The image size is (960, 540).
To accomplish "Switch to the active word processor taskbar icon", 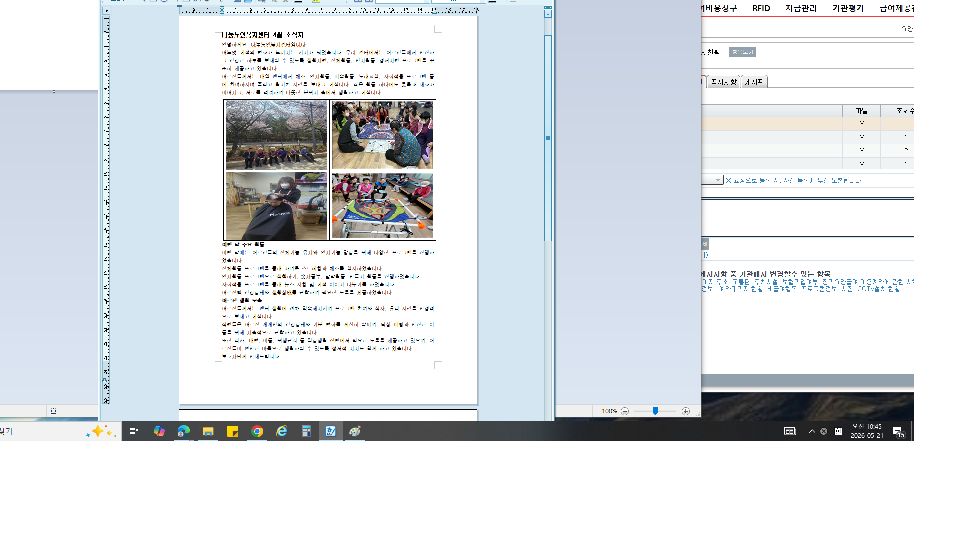I will point(331,432).
